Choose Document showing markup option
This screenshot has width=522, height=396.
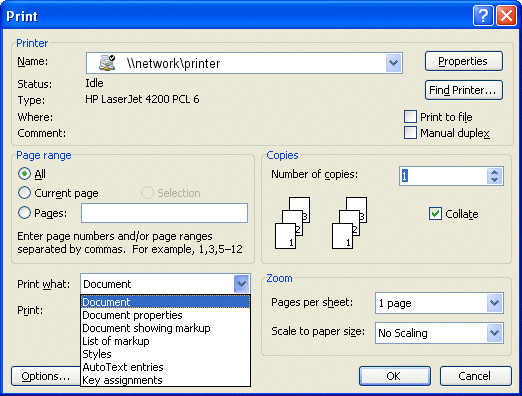point(165,328)
